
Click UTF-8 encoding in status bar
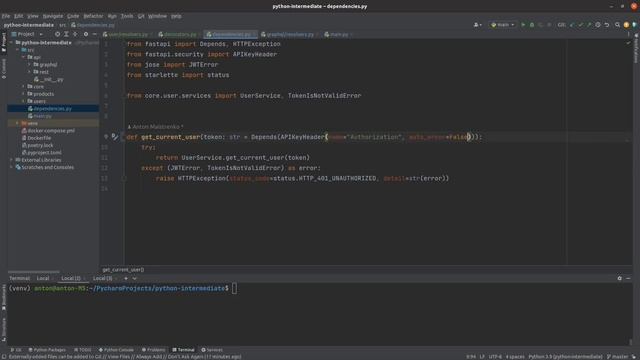pos(495,357)
